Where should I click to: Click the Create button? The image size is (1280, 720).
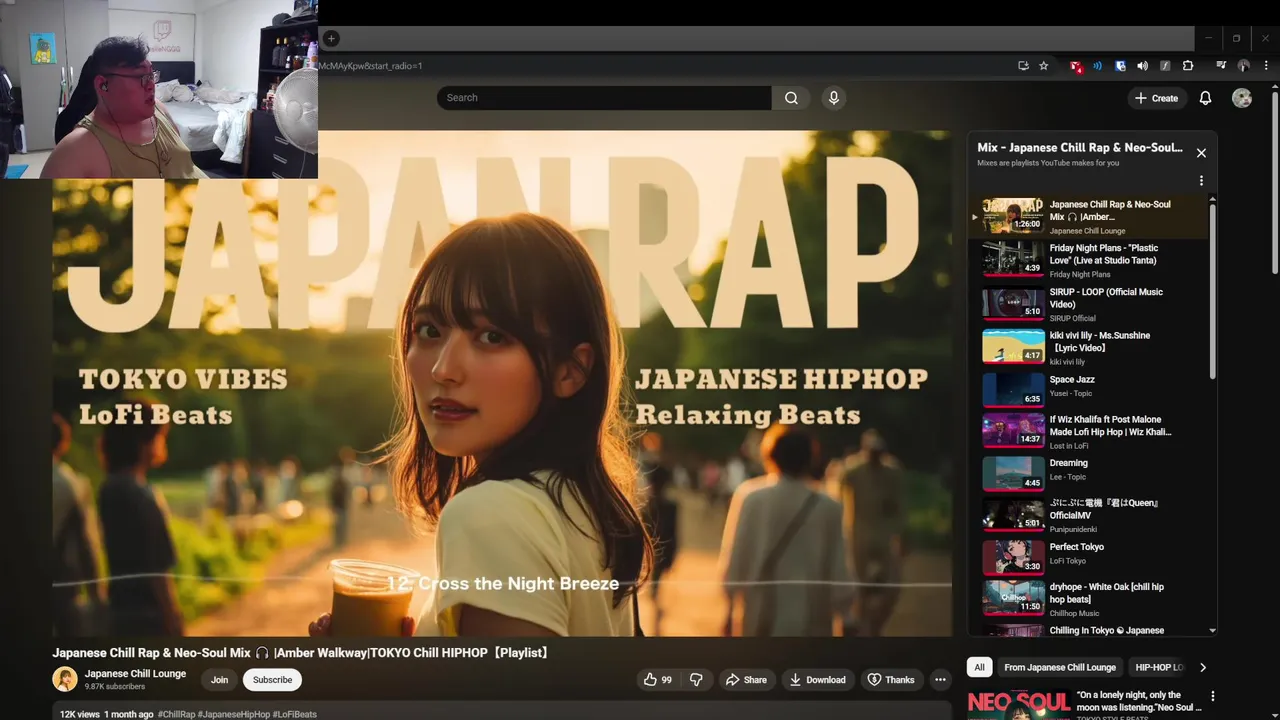(x=1156, y=98)
